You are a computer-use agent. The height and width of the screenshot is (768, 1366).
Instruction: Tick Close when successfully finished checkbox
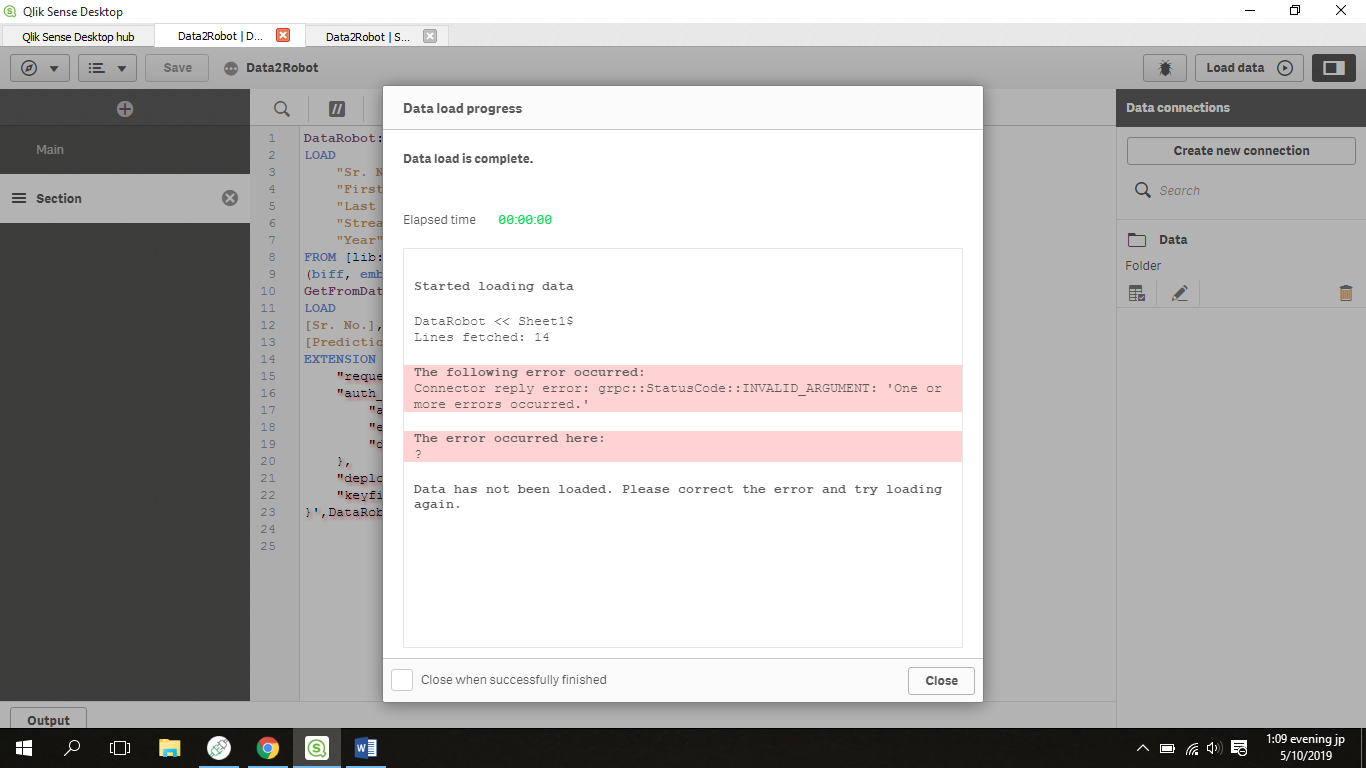[x=402, y=680]
